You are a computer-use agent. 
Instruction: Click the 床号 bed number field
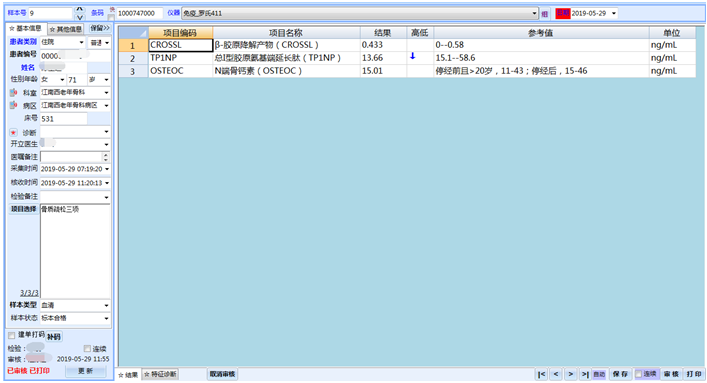click(64, 119)
